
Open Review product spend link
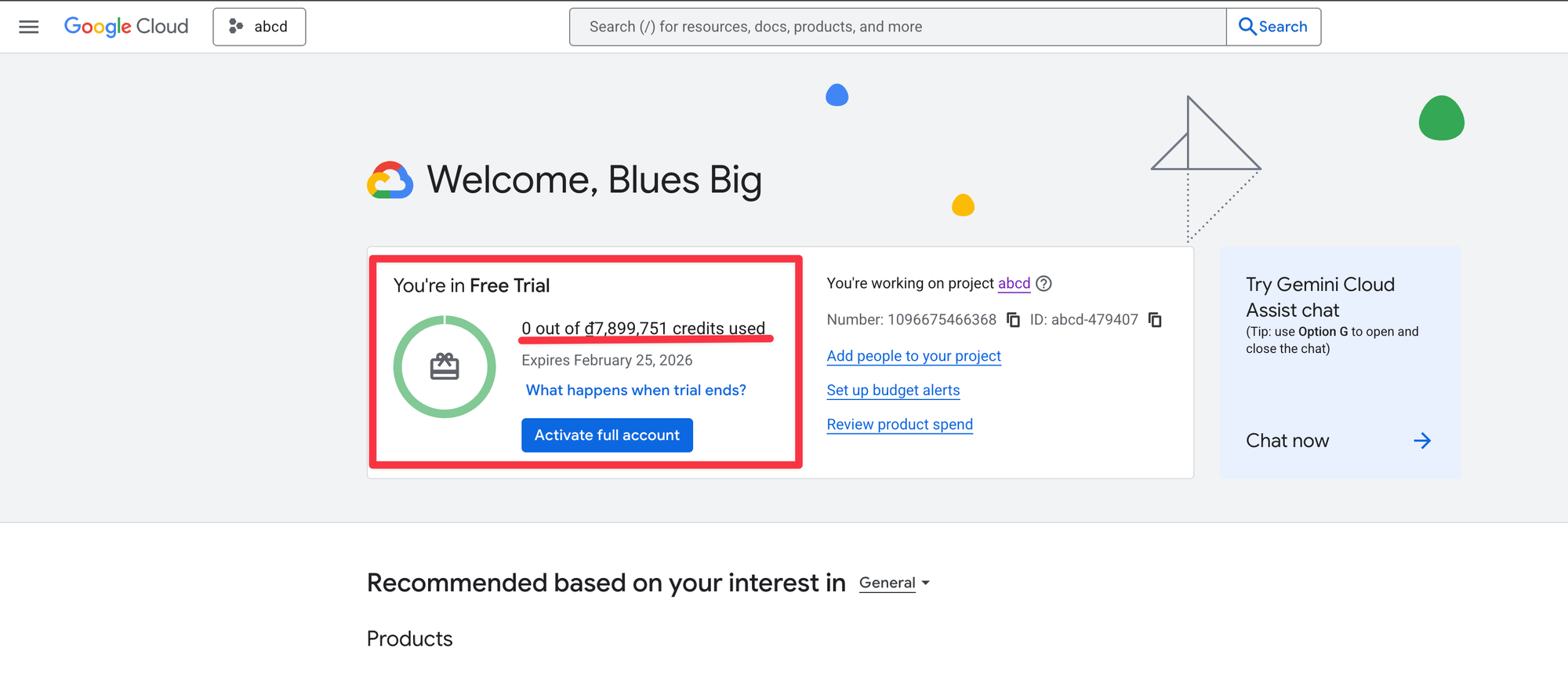pos(899,424)
